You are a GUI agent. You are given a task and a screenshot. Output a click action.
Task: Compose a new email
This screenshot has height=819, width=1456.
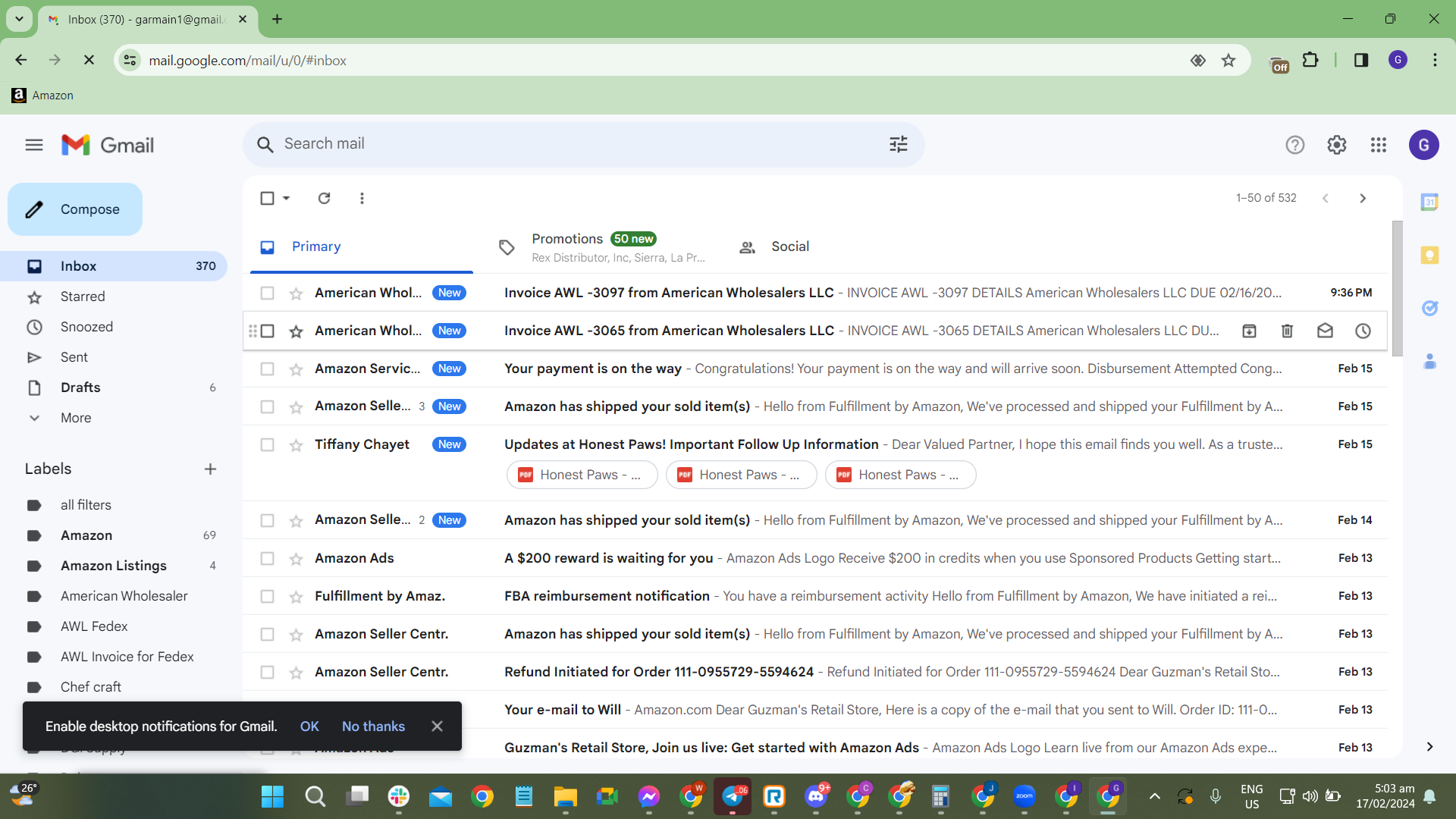pos(75,209)
